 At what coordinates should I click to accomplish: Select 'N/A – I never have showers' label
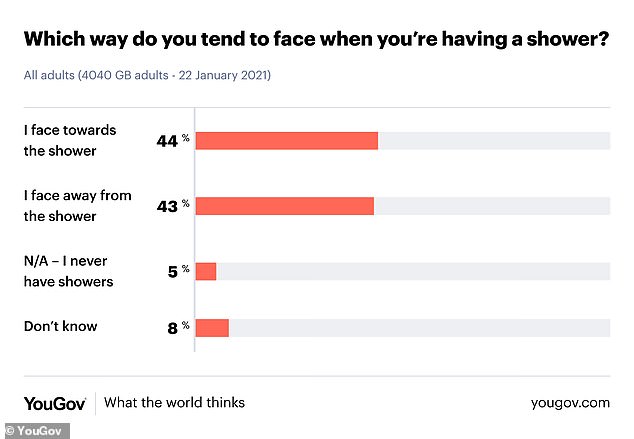pyautogui.click(x=68, y=271)
